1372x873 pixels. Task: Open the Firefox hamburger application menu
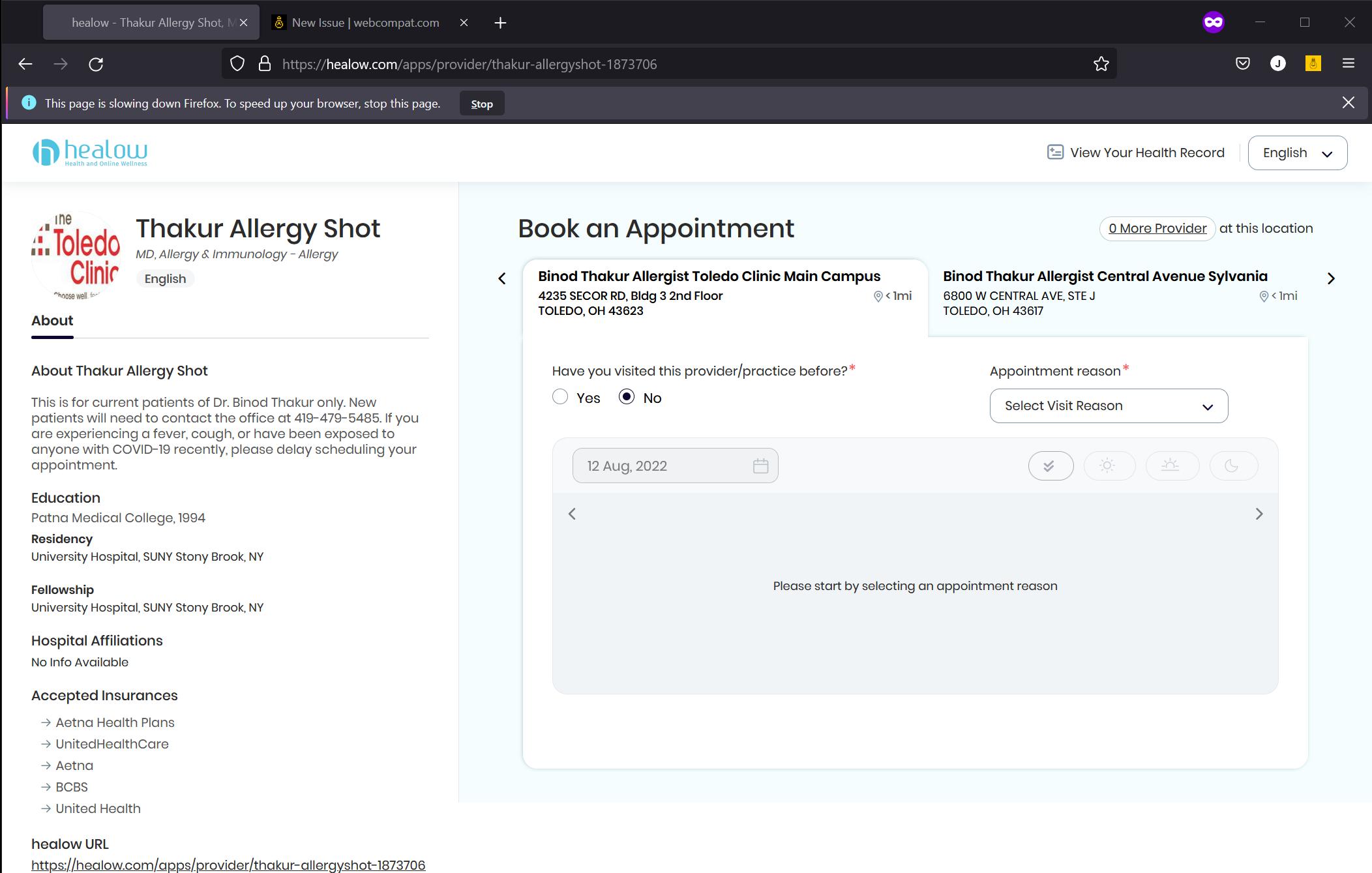pyautogui.click(x=1349, y=63)
